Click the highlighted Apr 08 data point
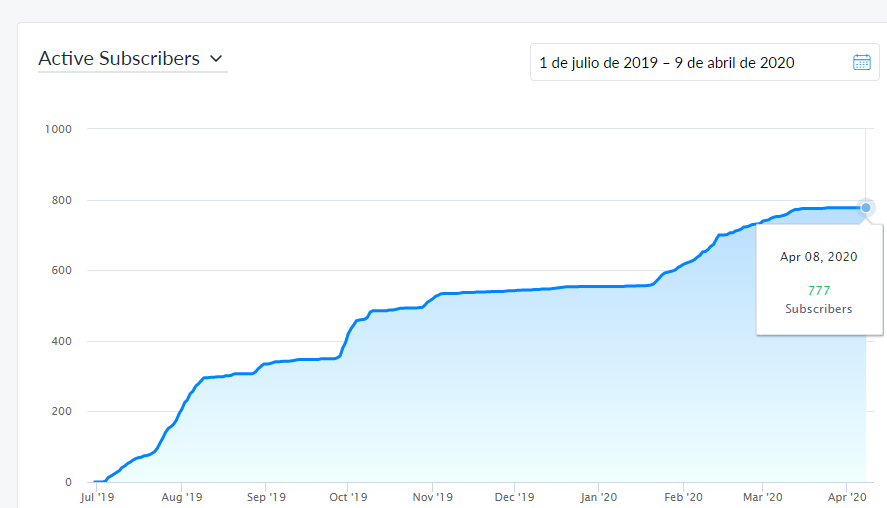 coord(866,208)
